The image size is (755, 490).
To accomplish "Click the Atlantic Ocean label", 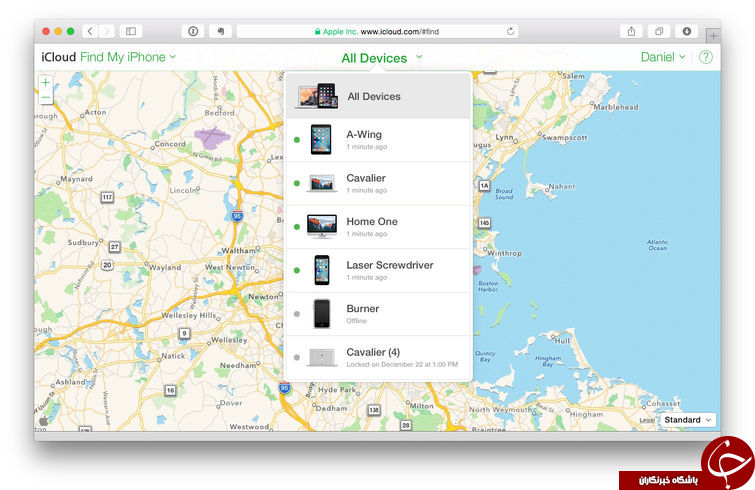I will (x=657, y=245).
